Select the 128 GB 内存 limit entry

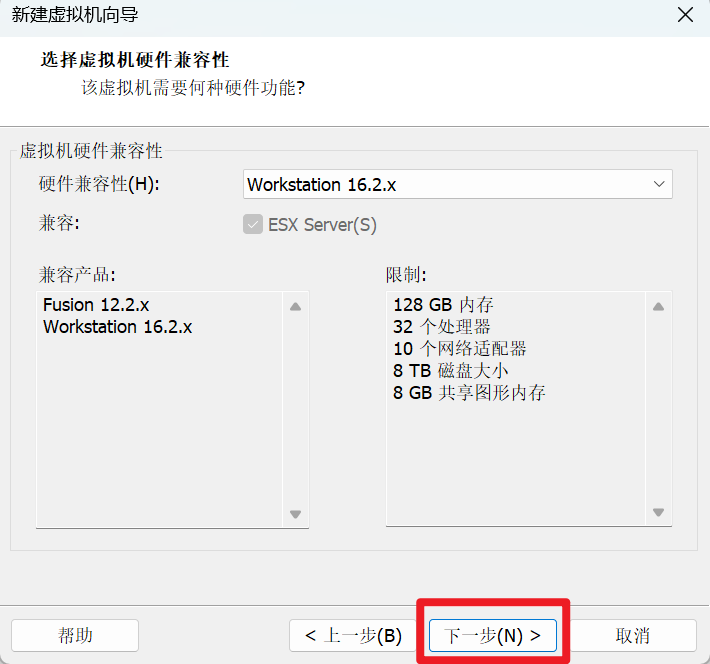tap(443, 305)
